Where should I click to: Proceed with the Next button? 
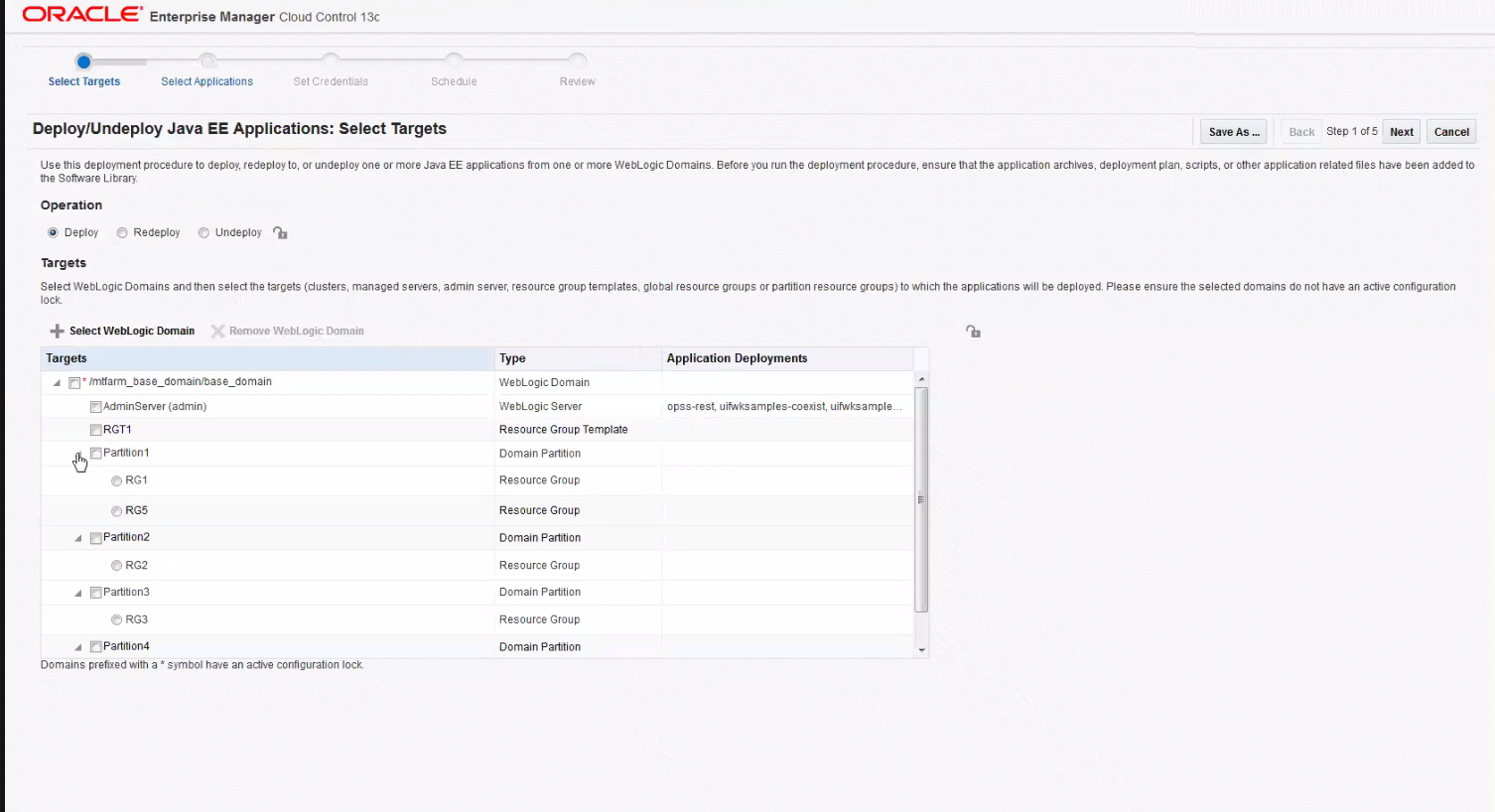click(x=1402, y=132)
